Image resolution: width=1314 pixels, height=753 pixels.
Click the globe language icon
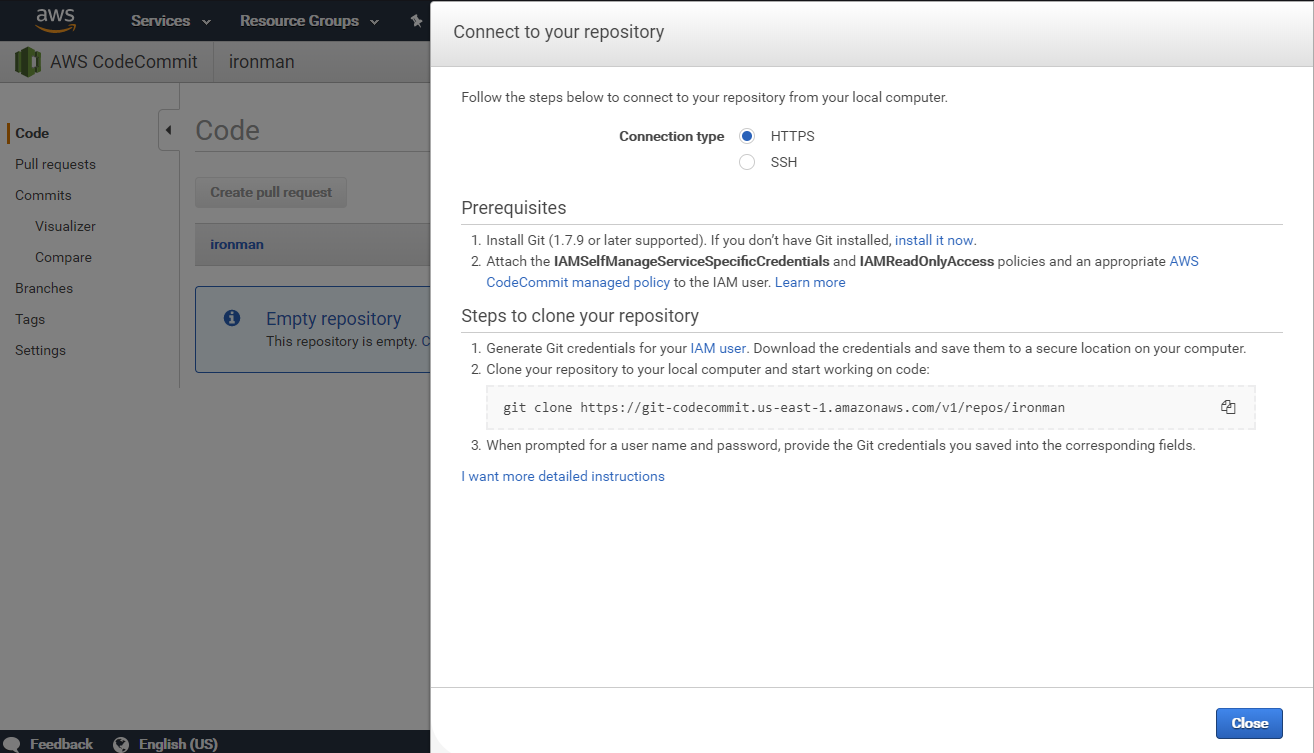coord(122,744)
